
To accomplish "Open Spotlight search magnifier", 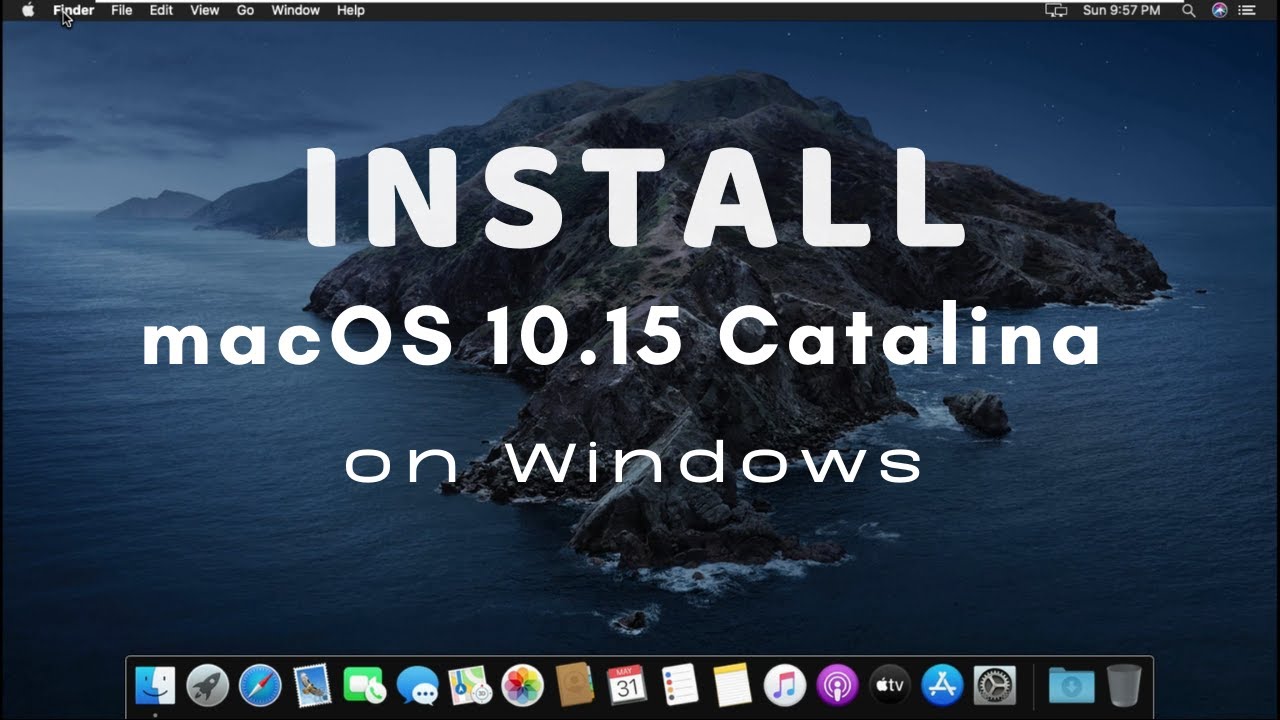I will pos(1188,10).
